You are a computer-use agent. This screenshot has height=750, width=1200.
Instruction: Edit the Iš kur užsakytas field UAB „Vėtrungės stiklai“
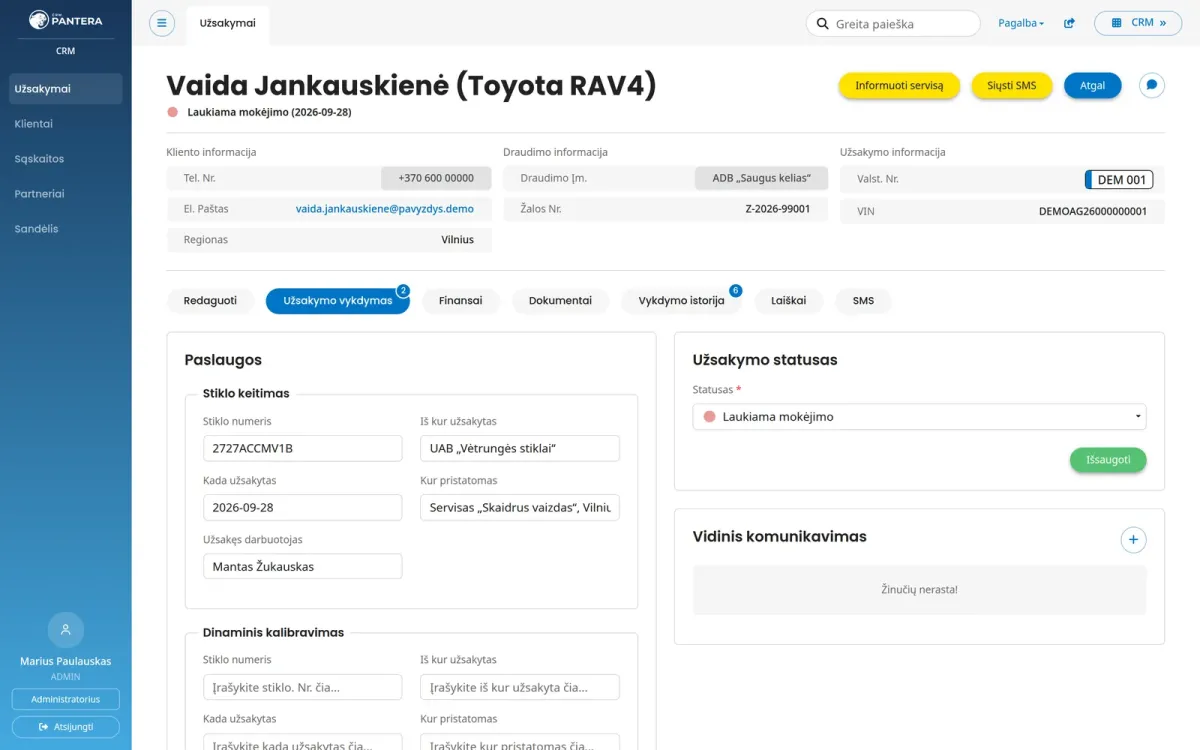pyautogui.click(x=520, y=448)
